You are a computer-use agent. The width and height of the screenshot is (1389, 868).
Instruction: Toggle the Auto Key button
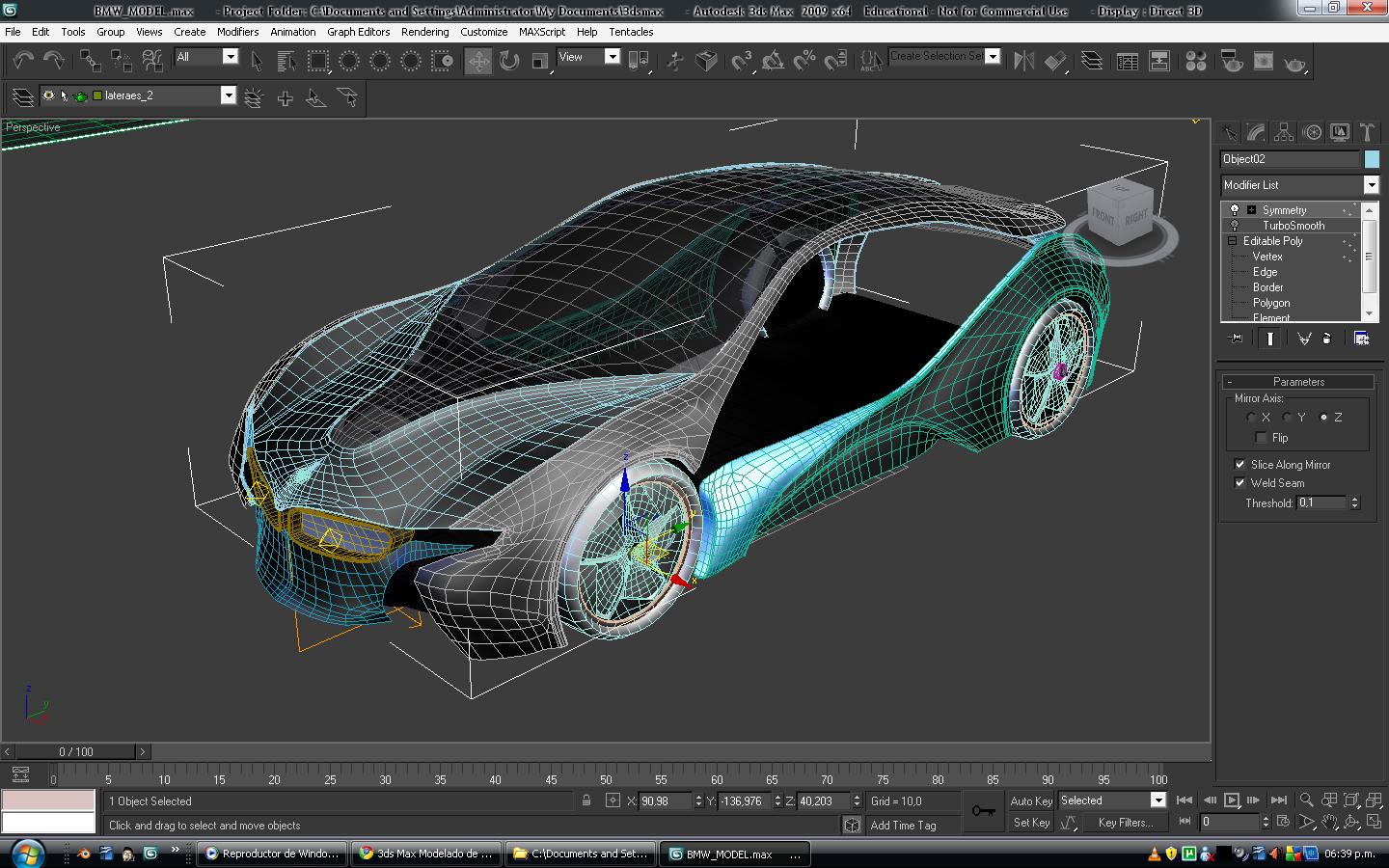(1031, 800)
